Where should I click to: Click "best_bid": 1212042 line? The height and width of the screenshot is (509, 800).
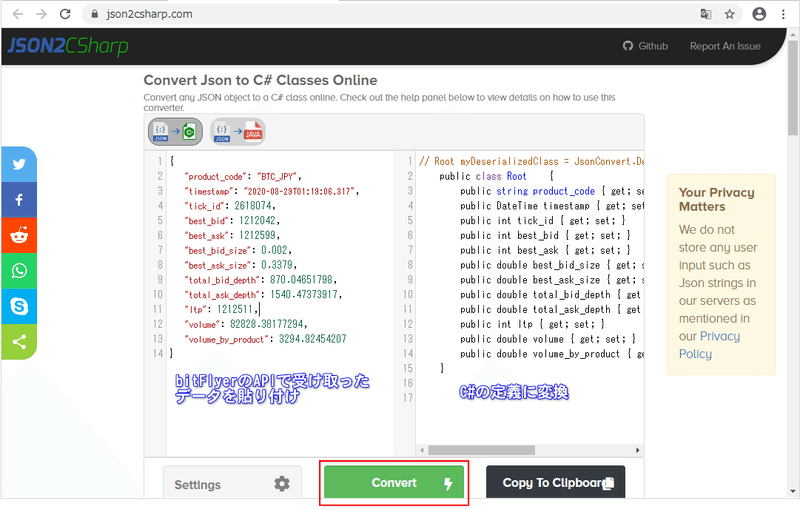coord(232,221)
